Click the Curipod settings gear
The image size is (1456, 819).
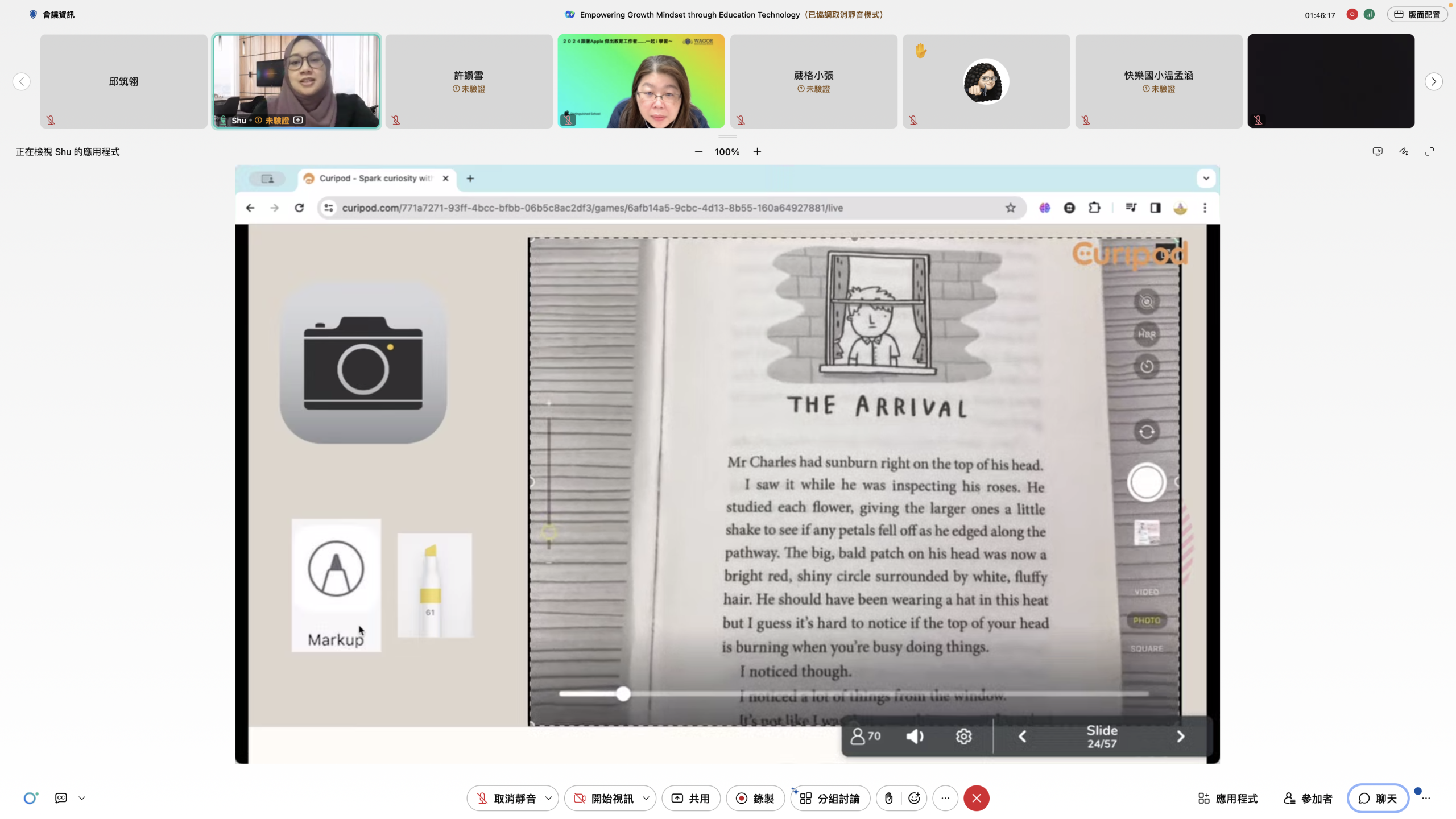tap(963, 737)
